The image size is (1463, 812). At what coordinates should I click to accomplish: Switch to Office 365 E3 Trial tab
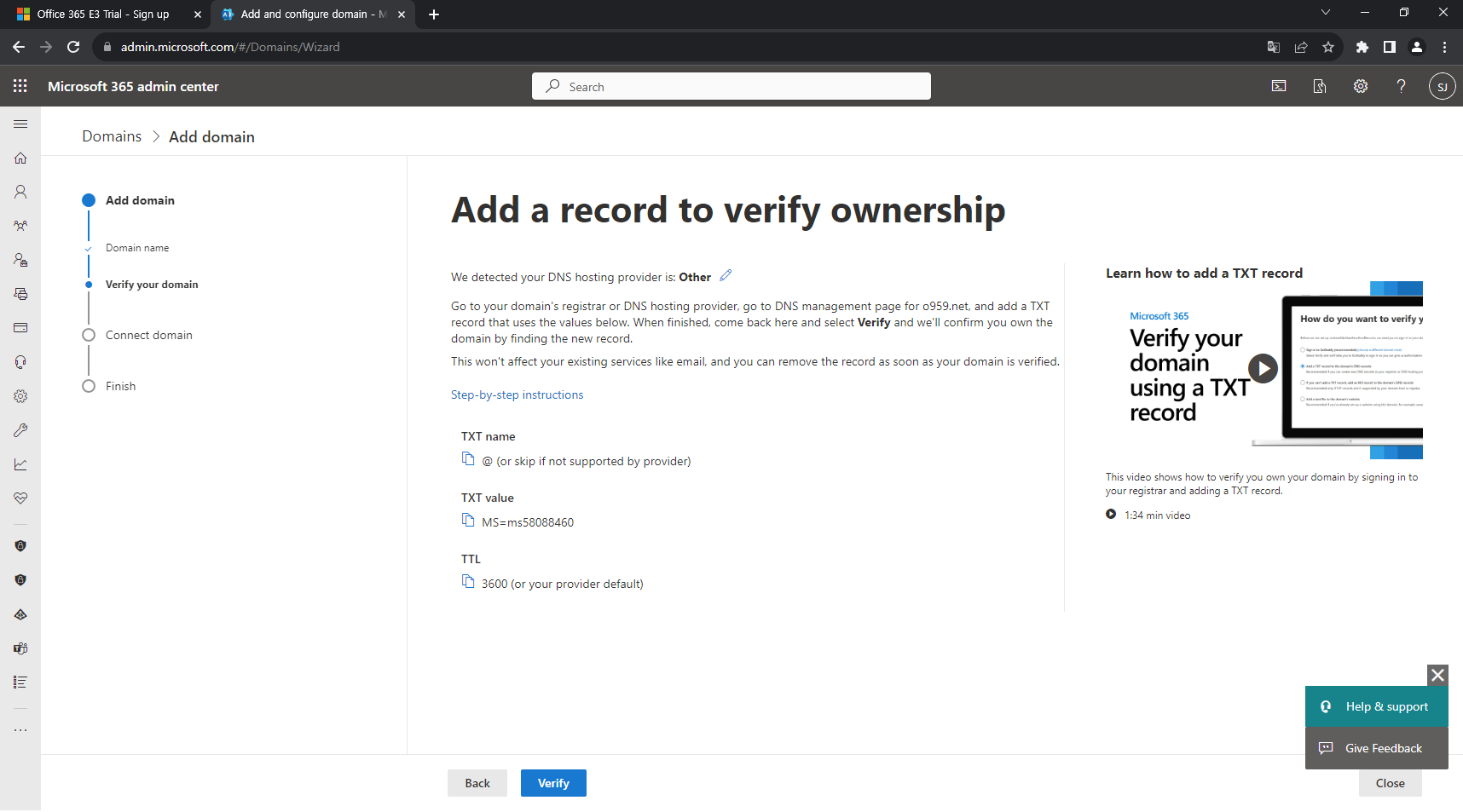103,14
